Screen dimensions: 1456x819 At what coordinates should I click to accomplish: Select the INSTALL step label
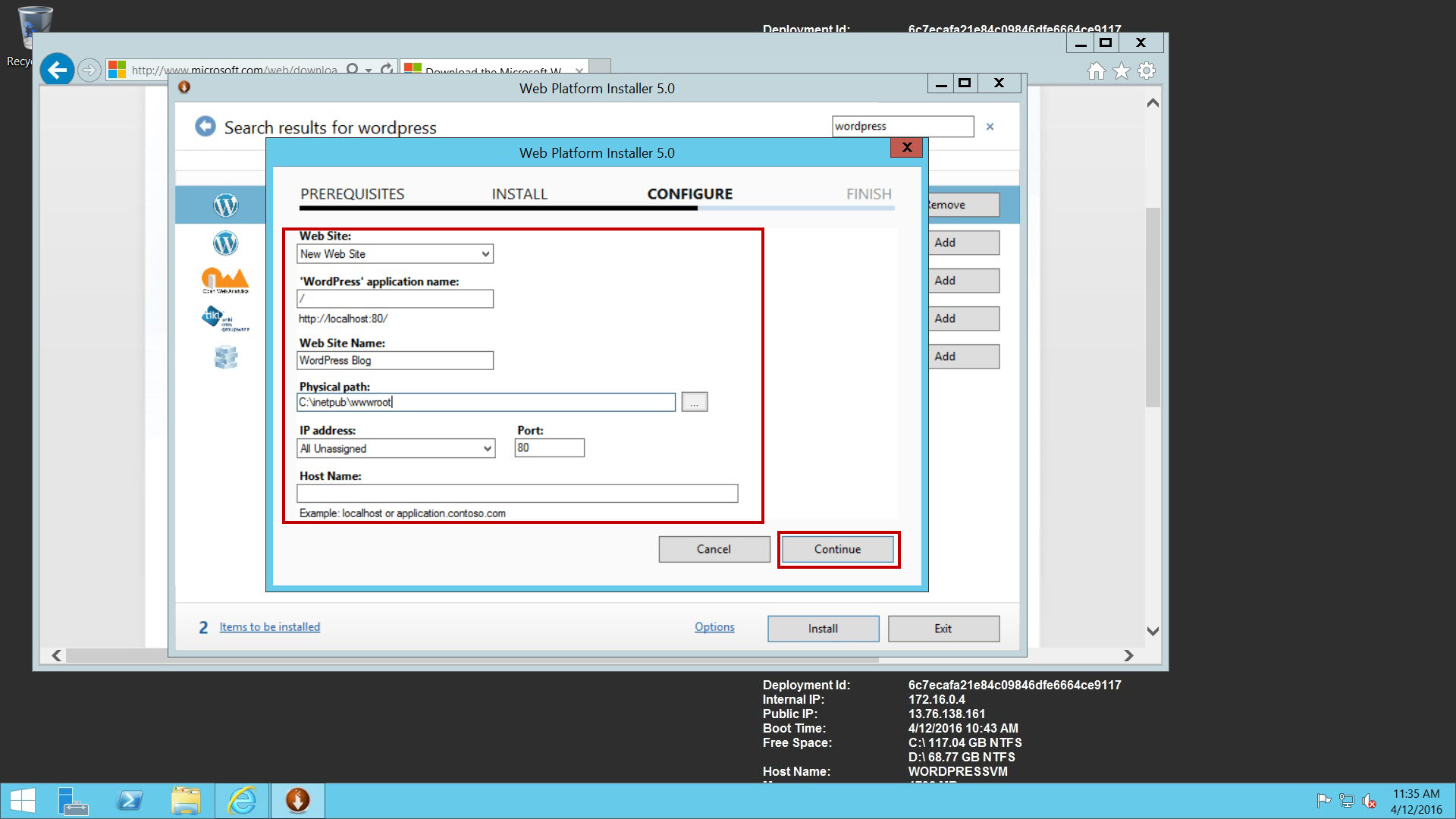click(x=519, y=194)
